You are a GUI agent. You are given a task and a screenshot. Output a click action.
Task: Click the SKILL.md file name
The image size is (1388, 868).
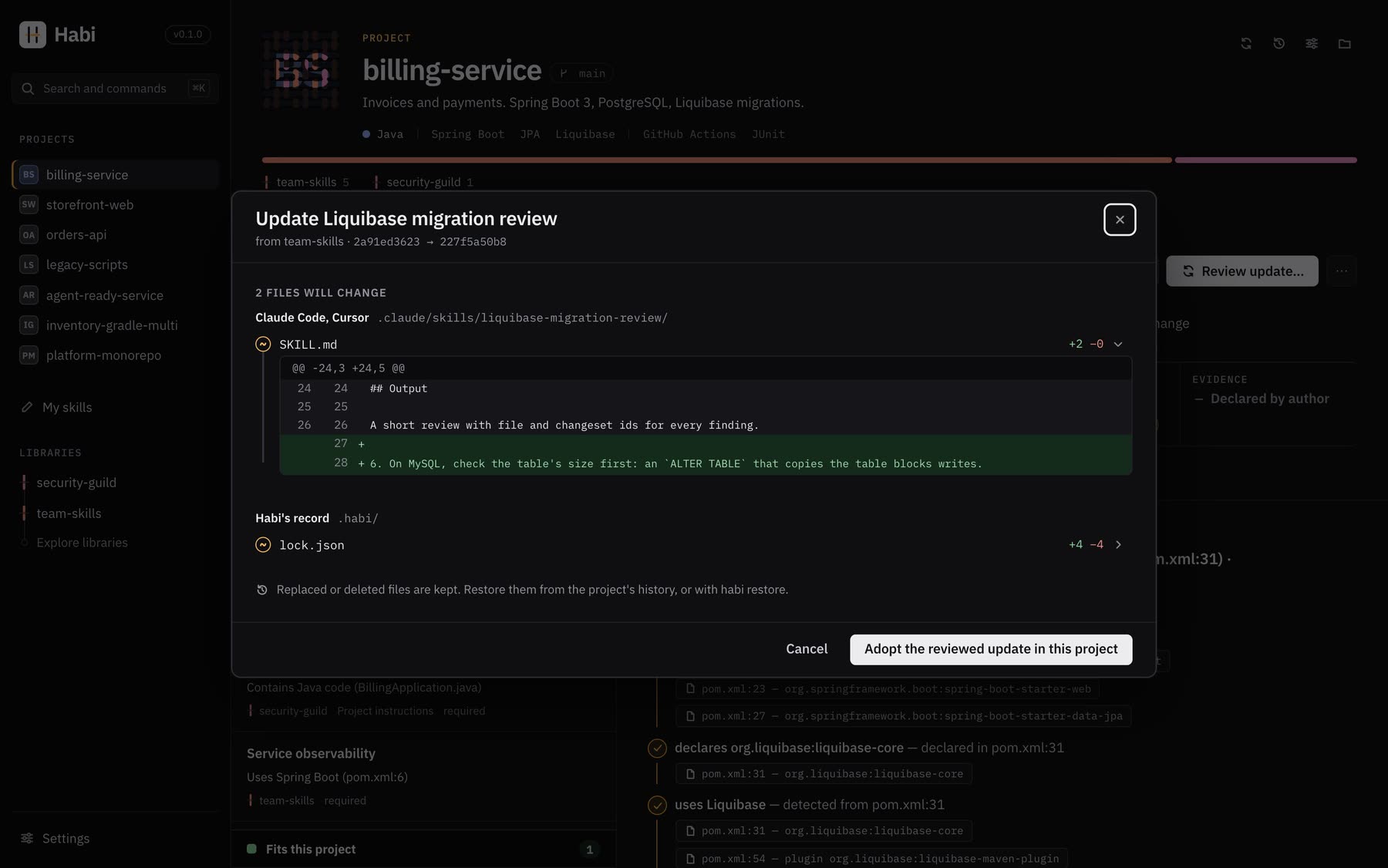308,345
